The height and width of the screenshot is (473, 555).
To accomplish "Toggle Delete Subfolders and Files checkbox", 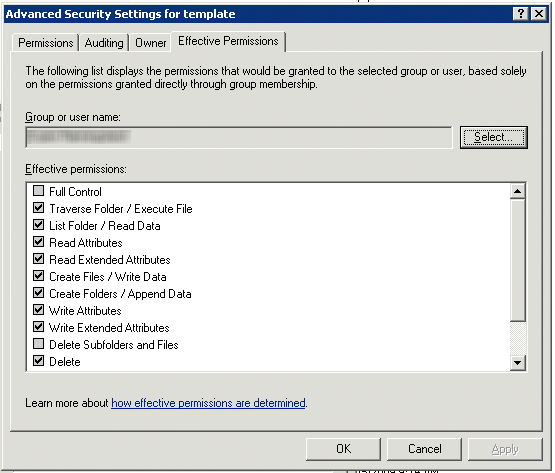I will [38, 344].
